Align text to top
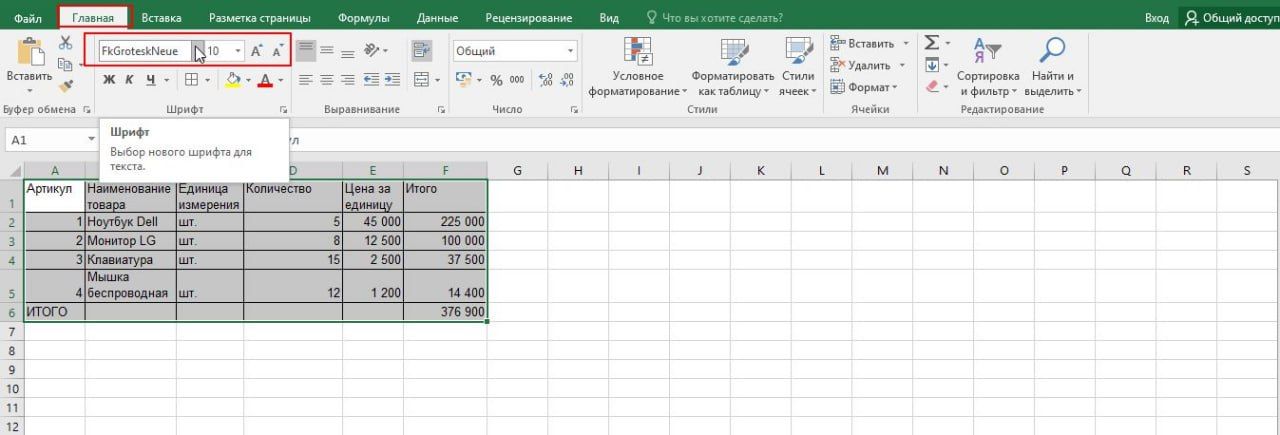 coord(306,50)
